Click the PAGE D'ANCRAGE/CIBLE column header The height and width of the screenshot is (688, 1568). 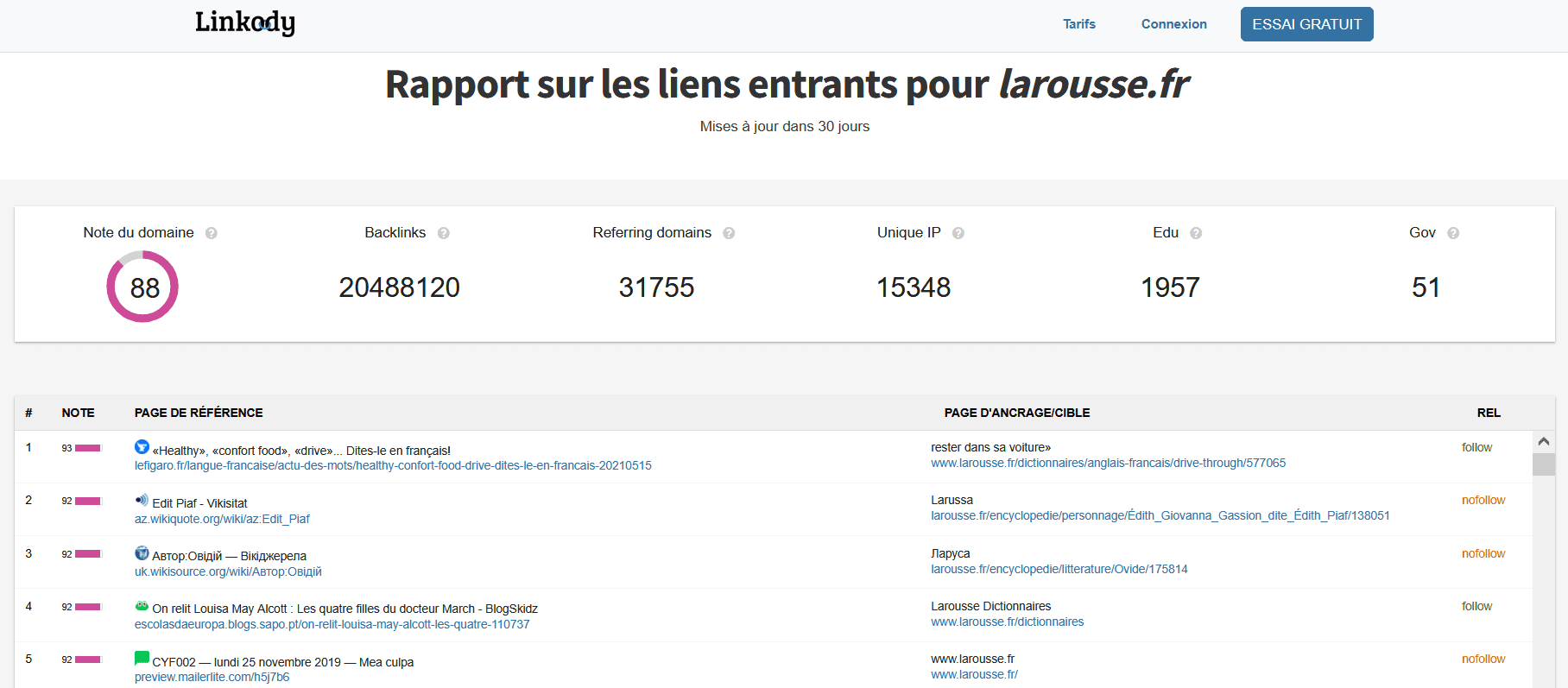coord(1017,413)
